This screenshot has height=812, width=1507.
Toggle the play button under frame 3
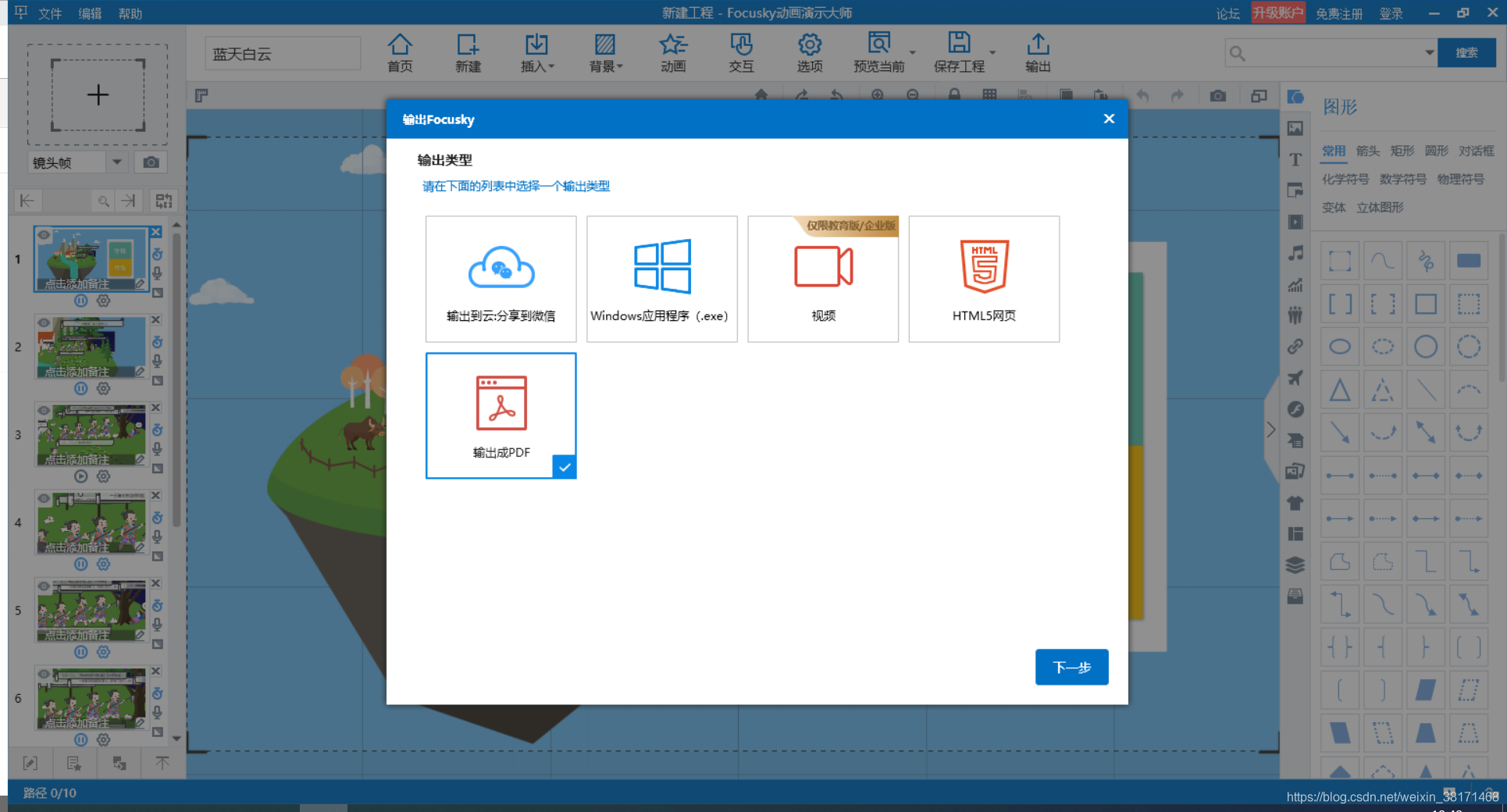click(x=80, y=476)
